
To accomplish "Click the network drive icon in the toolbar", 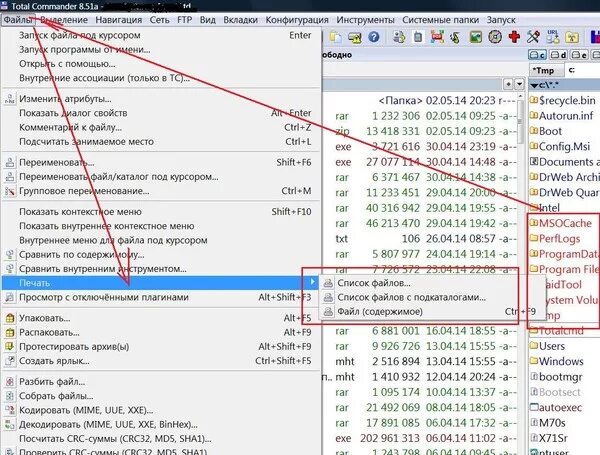I will point(355,37).
